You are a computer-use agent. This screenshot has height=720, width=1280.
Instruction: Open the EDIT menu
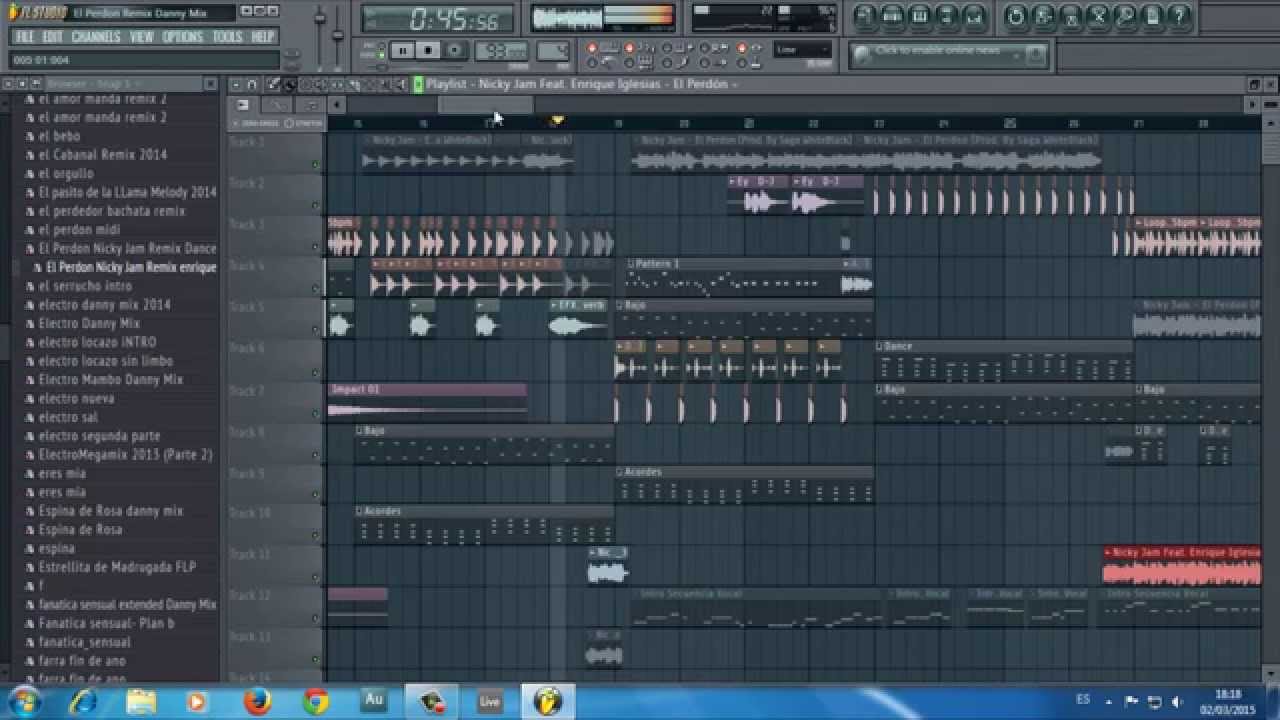(53, 37)
